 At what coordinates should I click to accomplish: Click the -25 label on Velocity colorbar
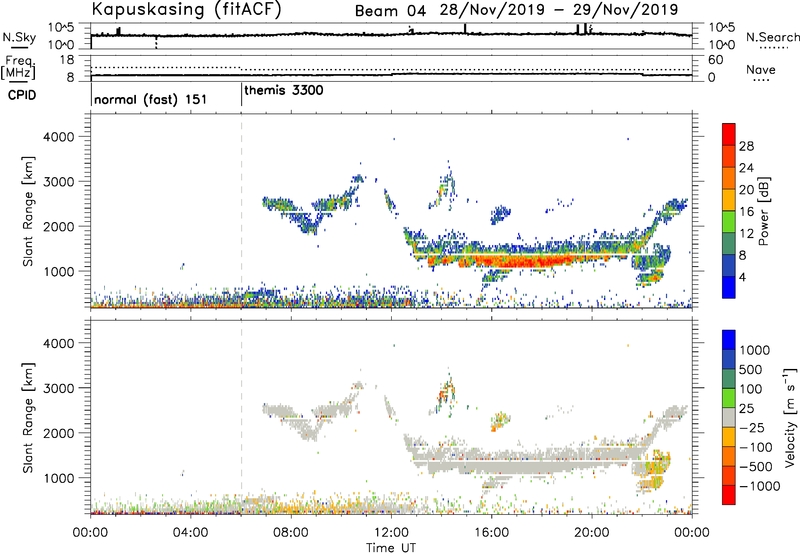[x=752, y=427]
